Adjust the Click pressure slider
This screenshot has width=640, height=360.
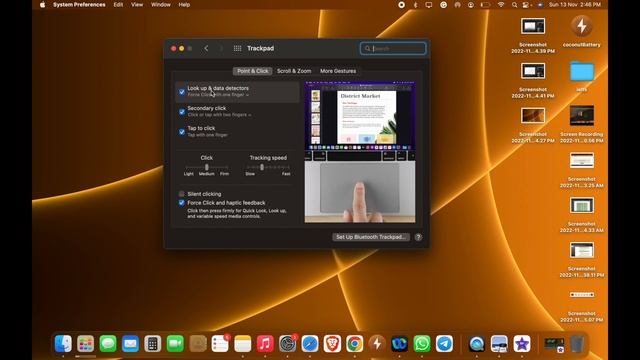207,167
